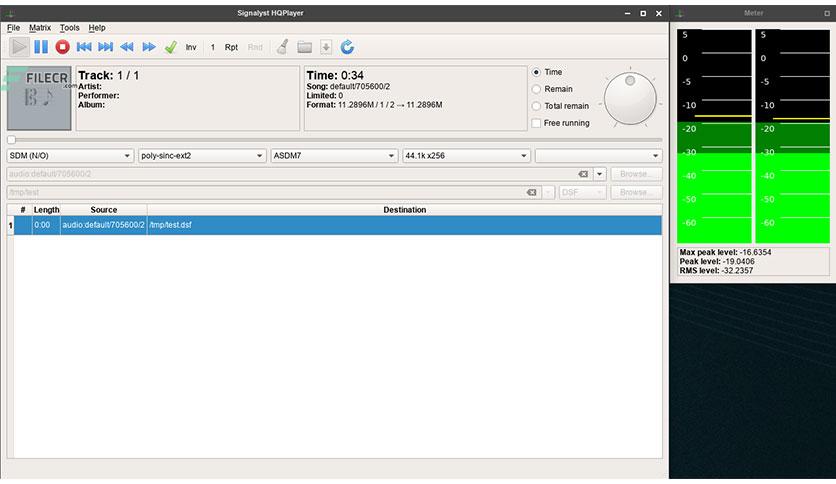836x484 pixels.
Task: Click the broom clear playlist icon
Action: [283, 47]
